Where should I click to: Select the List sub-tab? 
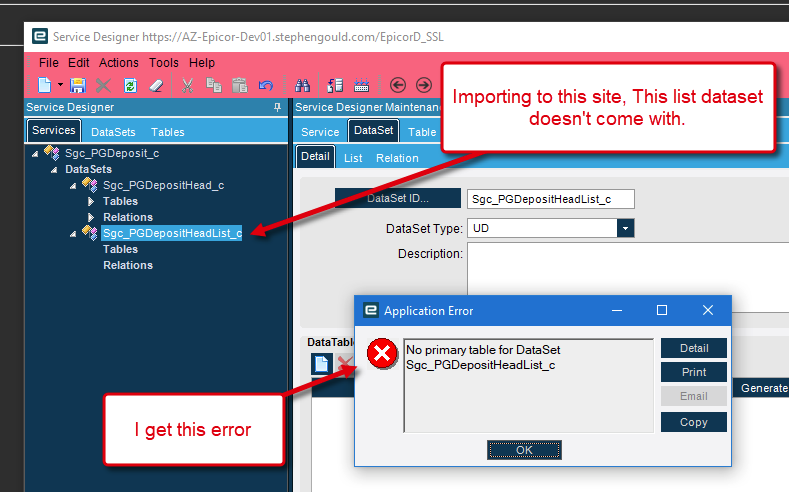(353, 158)
